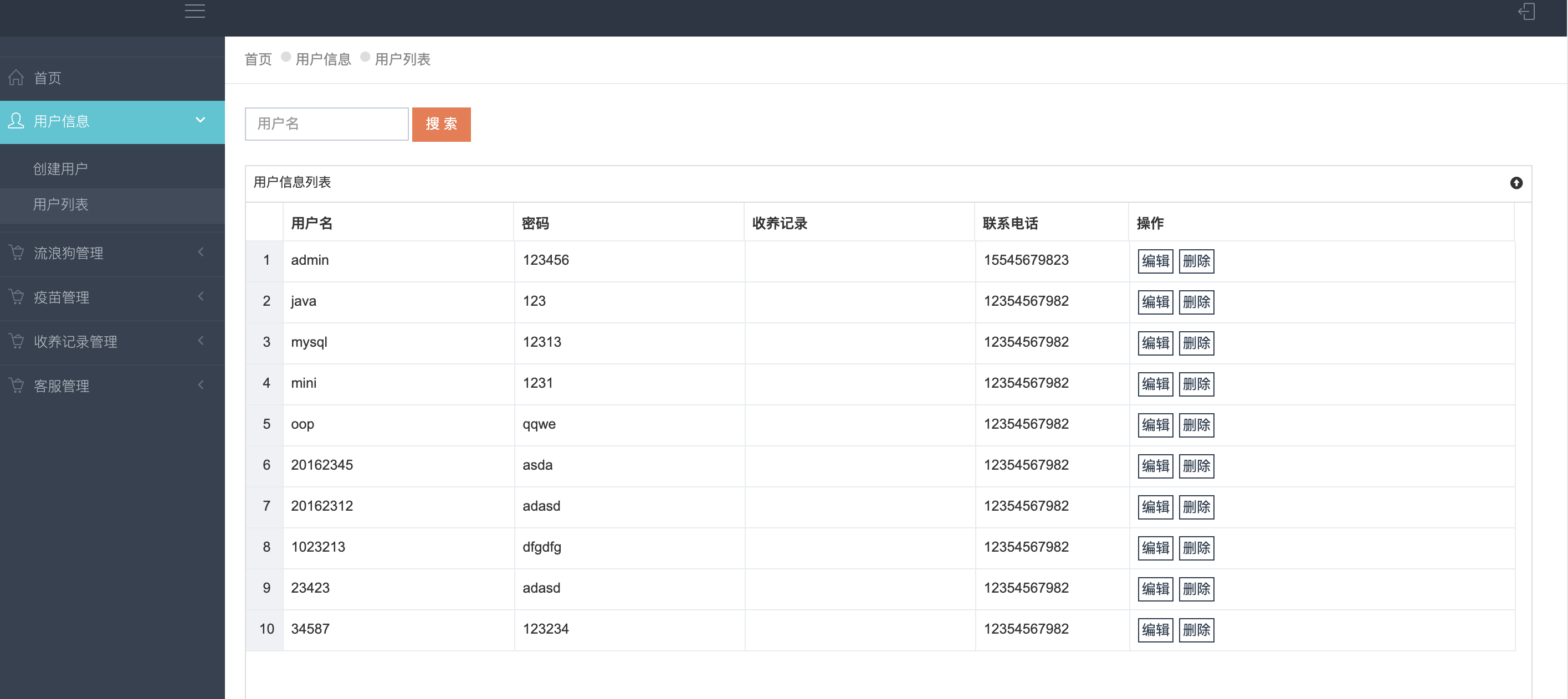This screenshot has height=699, width=1568.
Task: Expand the 流浪狗管理 menu chevron
Action: pyautogui.click(x=201, y=252)
